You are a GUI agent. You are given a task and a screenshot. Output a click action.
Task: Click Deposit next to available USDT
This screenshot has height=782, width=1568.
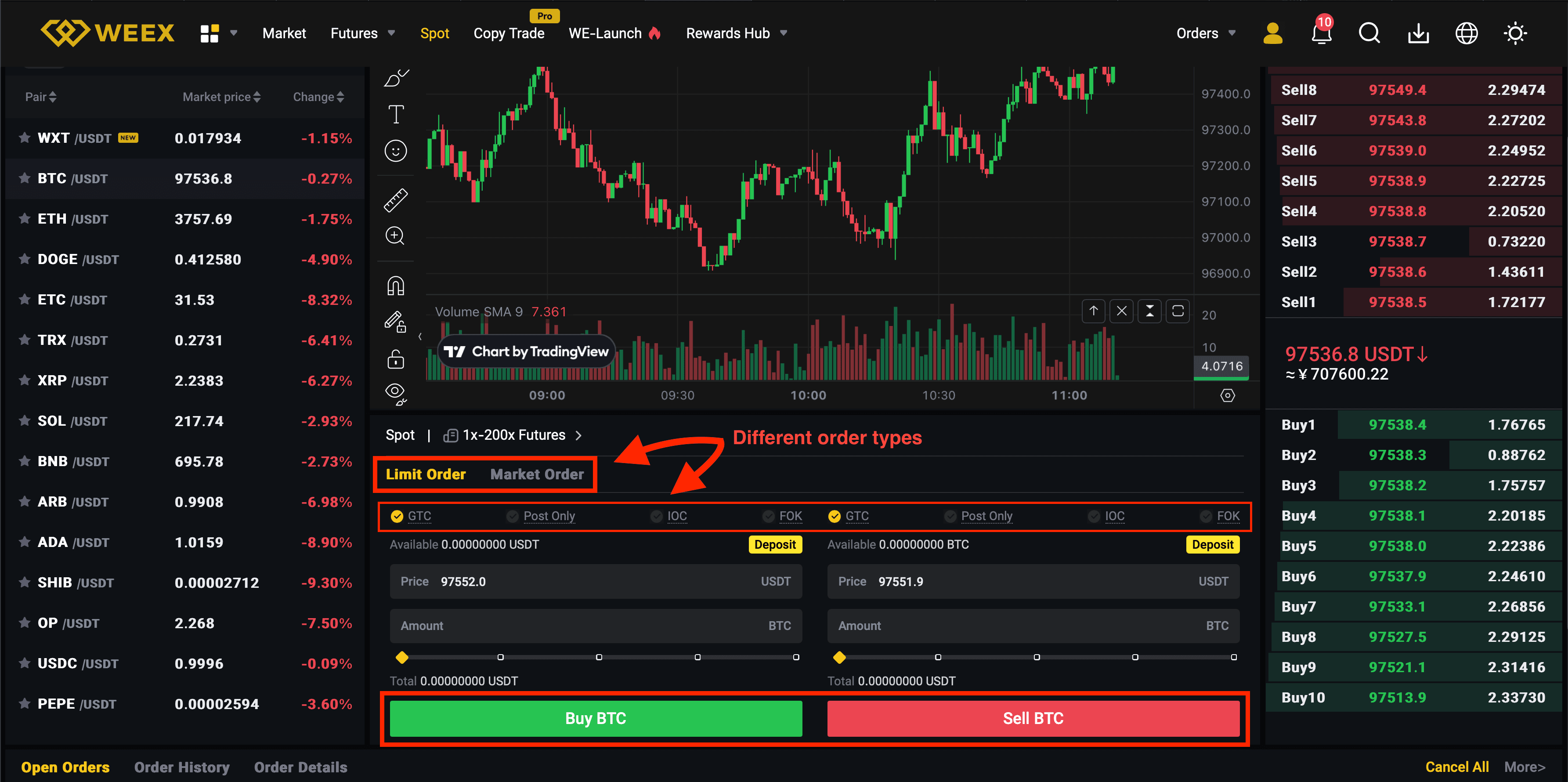pyautogui.click(x=774, y=544)
